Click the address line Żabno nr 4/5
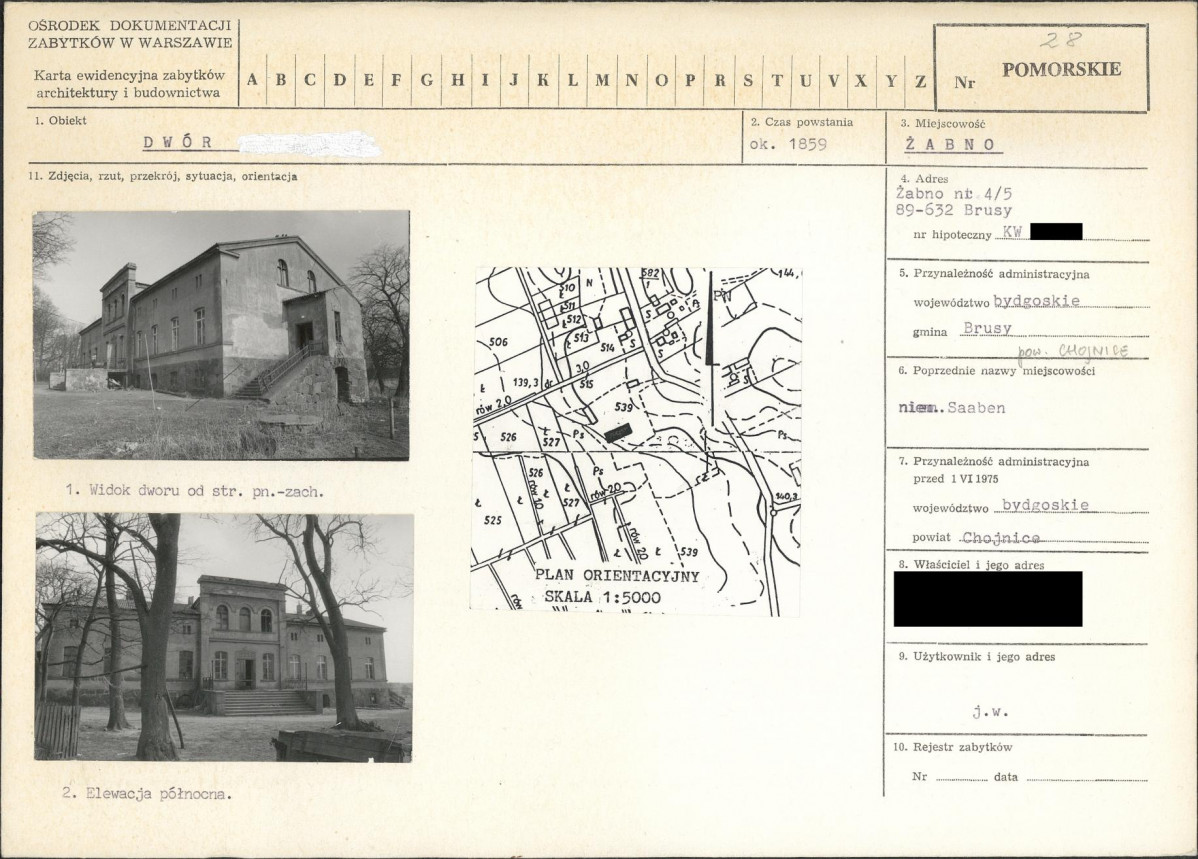Screen dimensions: 1198x859 [954, 194]
